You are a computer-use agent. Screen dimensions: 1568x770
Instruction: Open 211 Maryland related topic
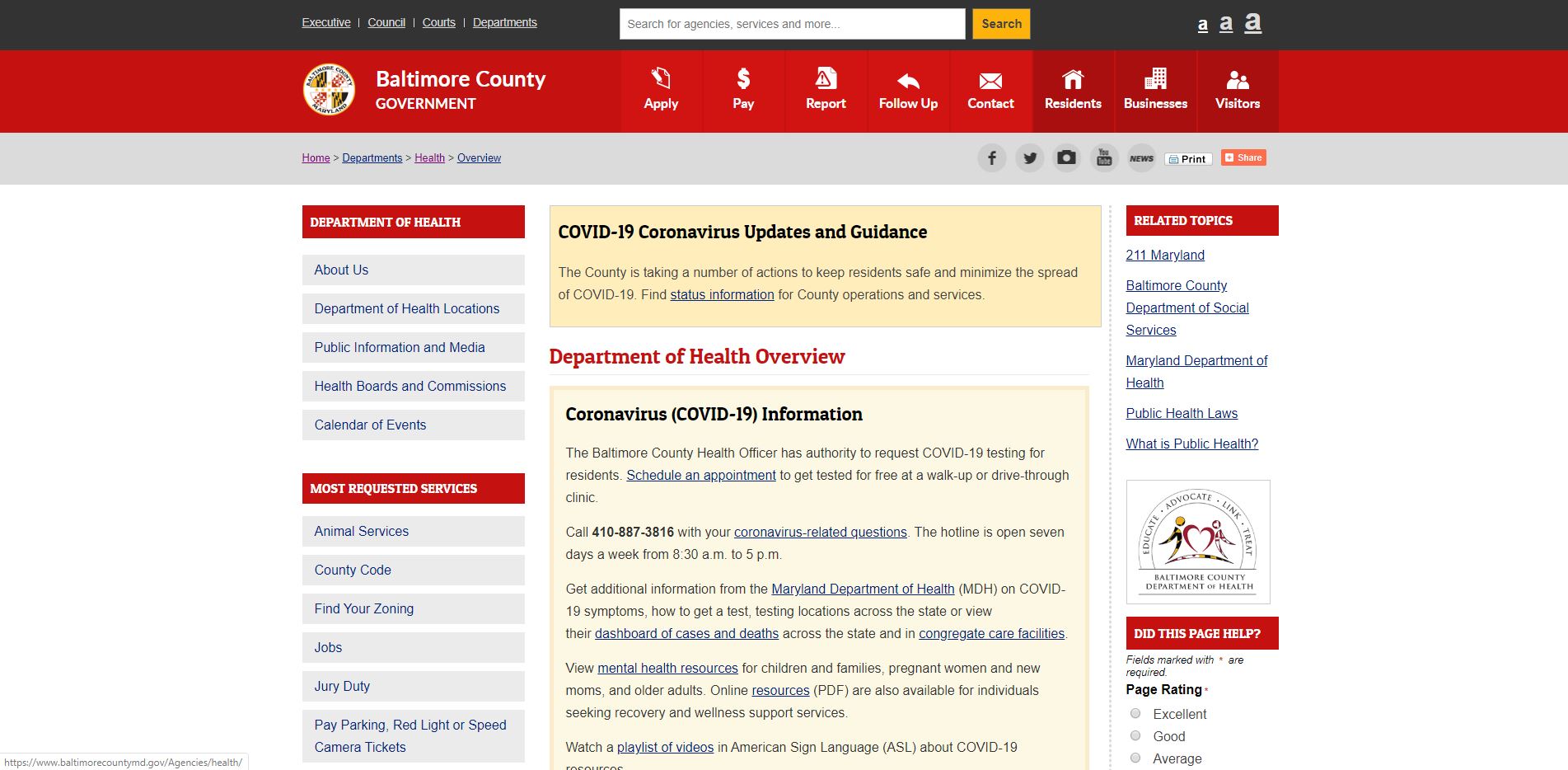click(1165, 255)
